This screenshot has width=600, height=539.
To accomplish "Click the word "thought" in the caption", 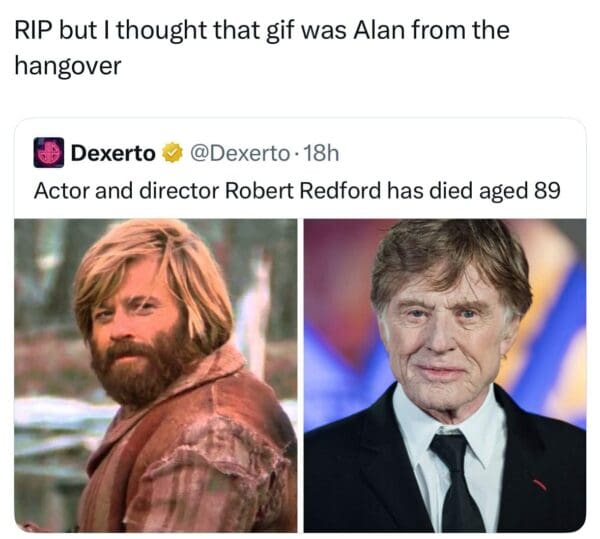I will [x=159, y=30].
